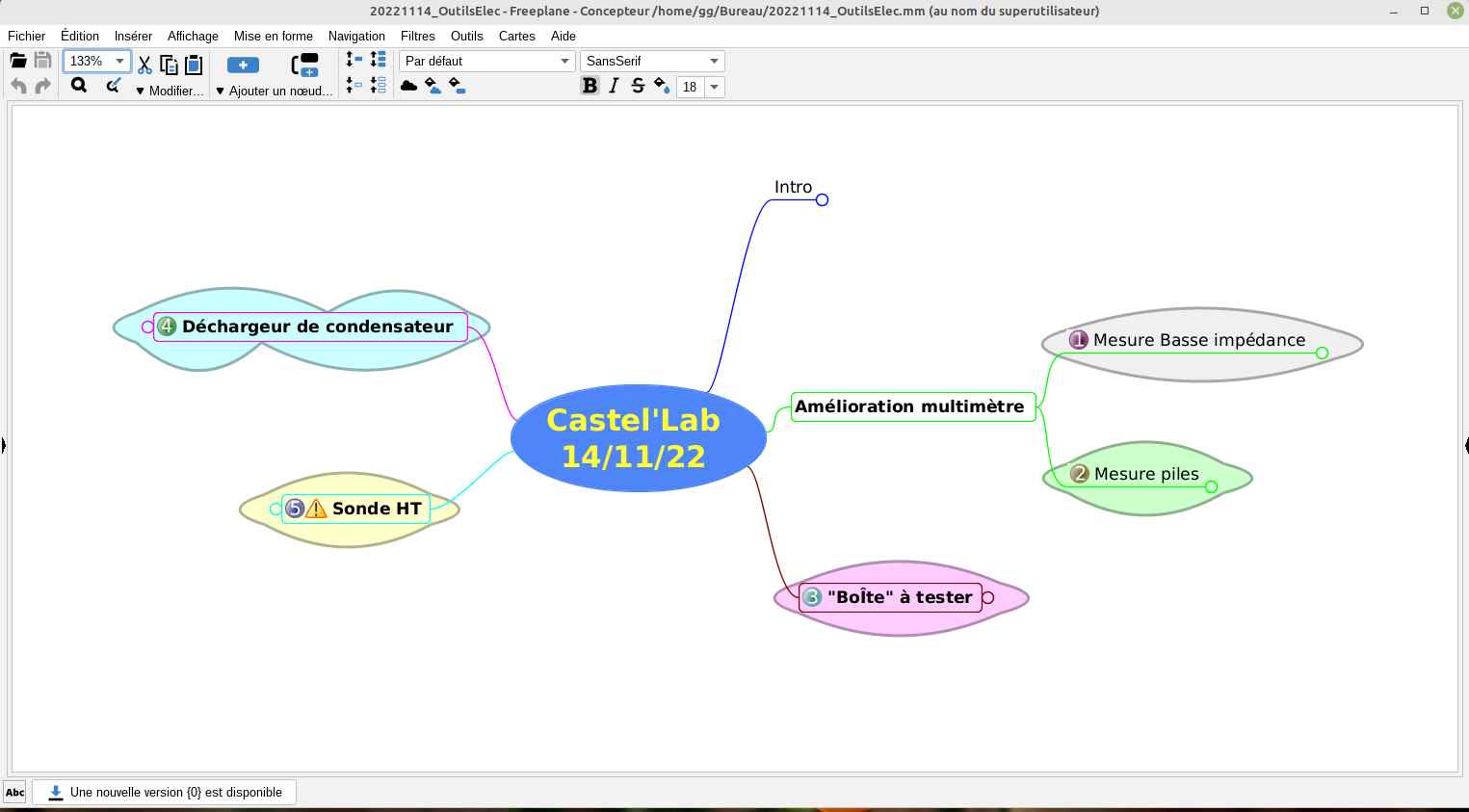The image size is (1469, 812).
Task: Click the scissors cut icon
Action: tap(144, 65)
